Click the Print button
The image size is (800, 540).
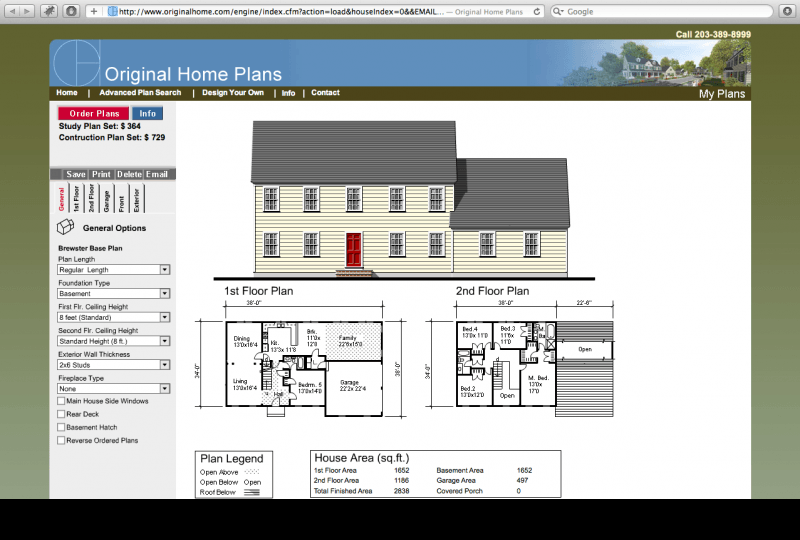click(101, 174)
